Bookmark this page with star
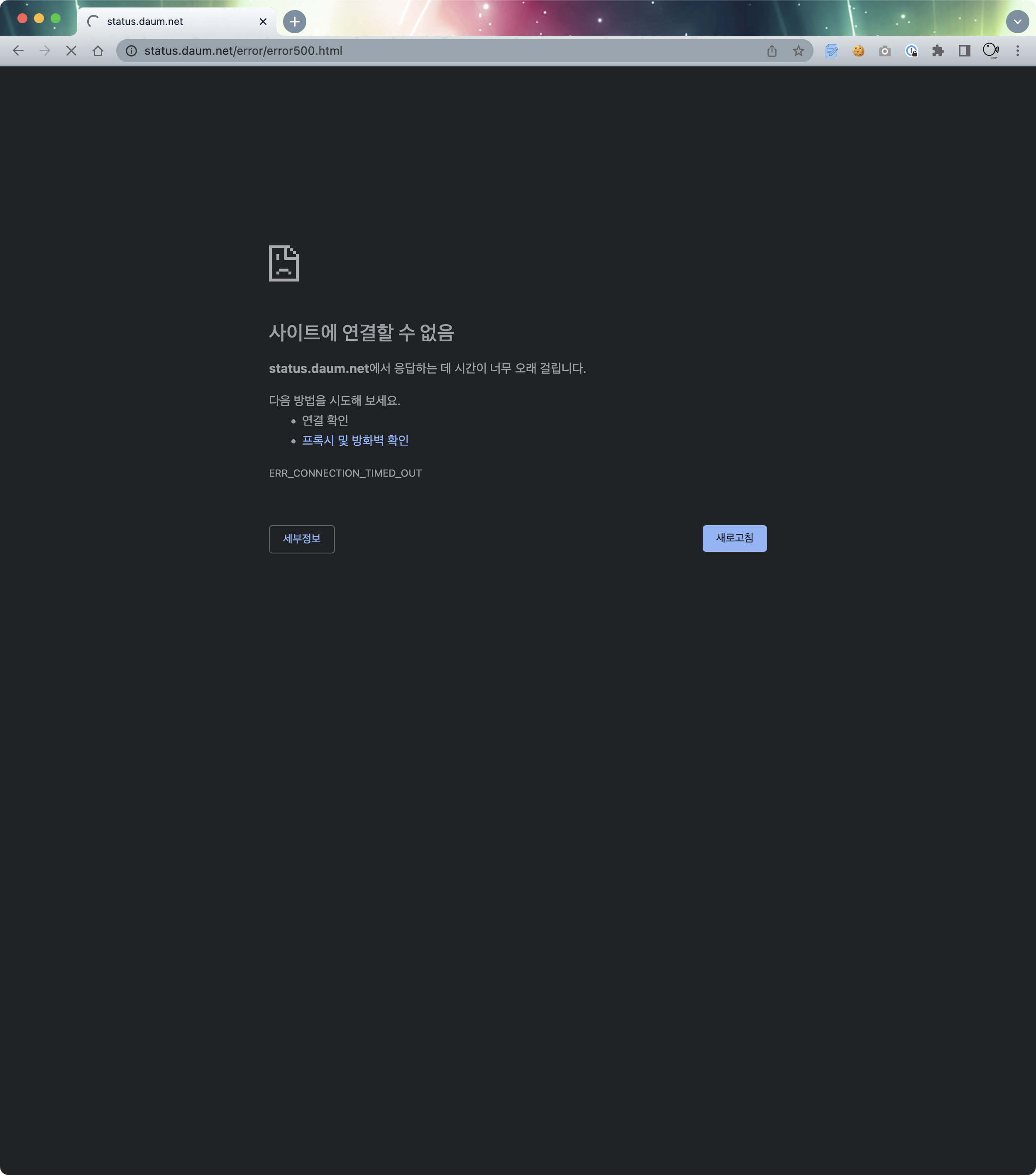This screenshot has height=1175, width=1036. (798, 51)
